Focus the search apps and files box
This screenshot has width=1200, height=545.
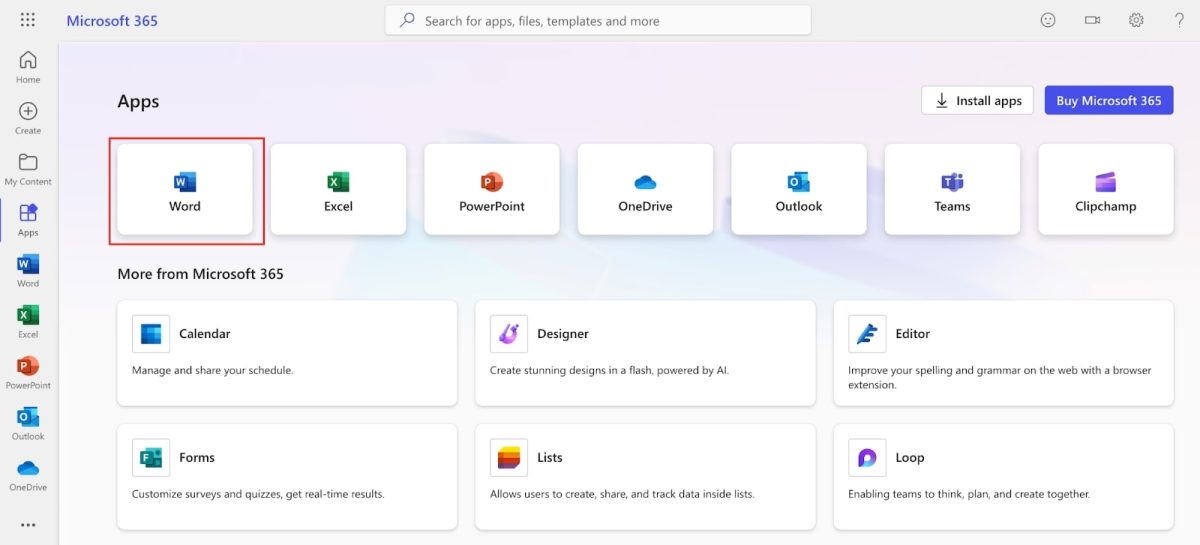click(598, 20)
